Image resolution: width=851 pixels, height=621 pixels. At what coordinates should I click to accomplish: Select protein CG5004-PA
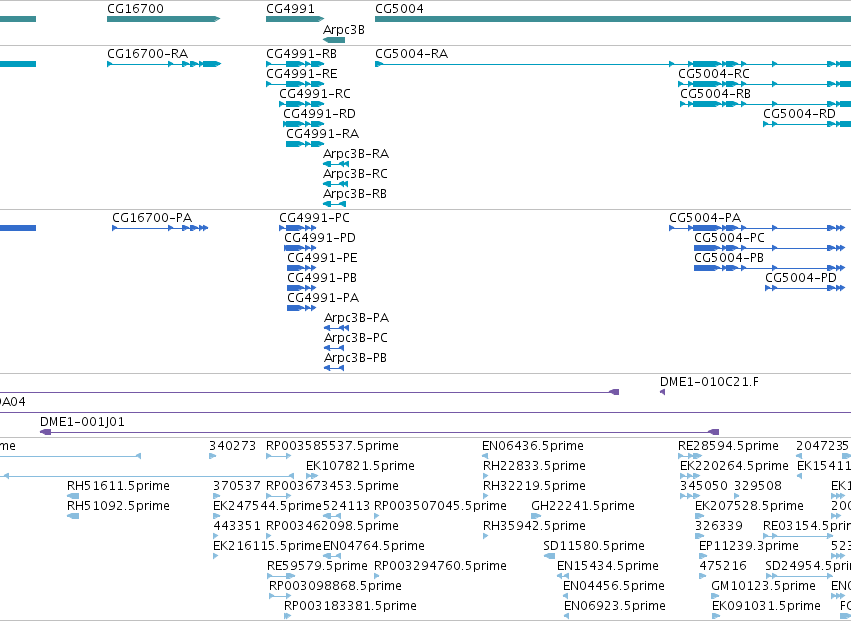tap(704, 218)
